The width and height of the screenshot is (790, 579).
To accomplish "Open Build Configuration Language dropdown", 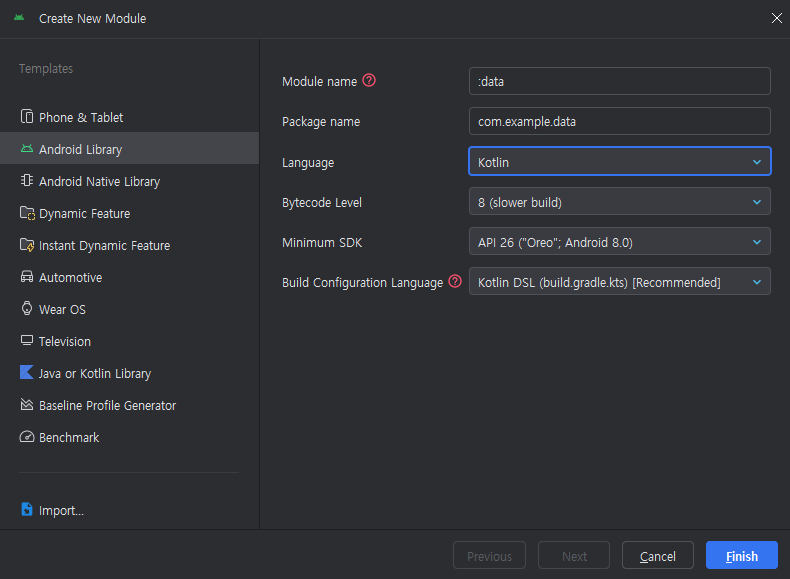I will 620,281.
